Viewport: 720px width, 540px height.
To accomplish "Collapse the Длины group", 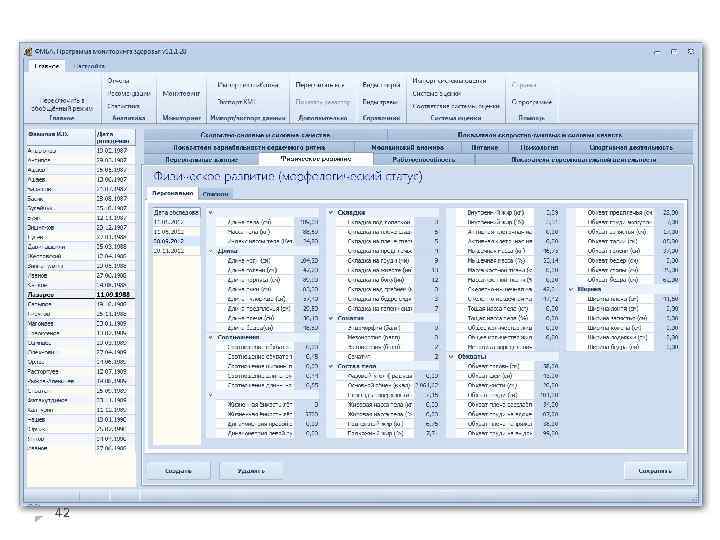I will (210, 251).
